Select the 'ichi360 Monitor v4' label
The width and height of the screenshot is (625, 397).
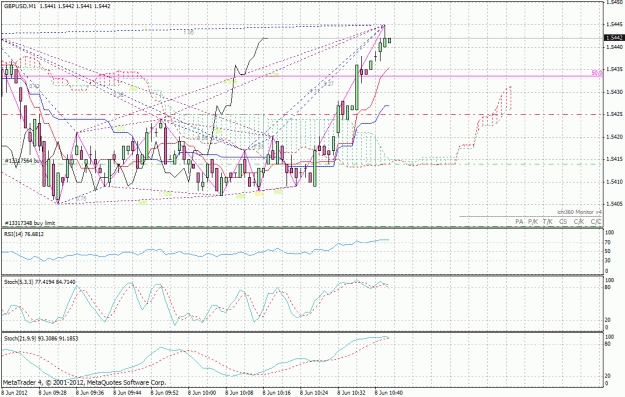tap(579, 212)
